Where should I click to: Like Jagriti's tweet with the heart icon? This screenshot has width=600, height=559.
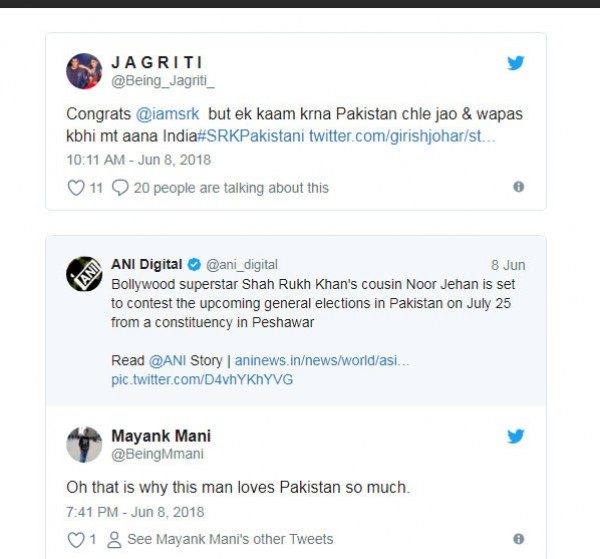(x=75, y=187)
